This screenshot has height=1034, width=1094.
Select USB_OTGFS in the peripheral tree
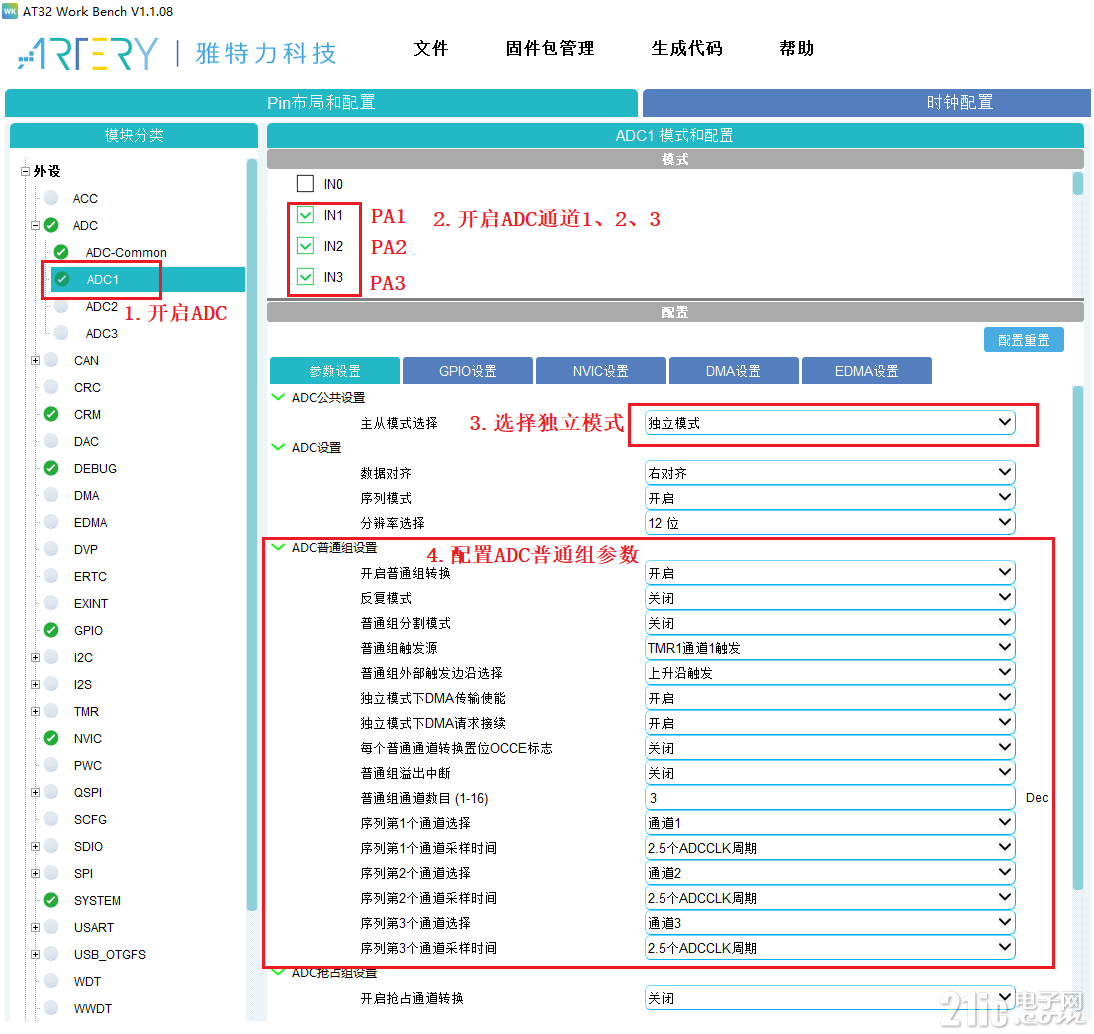[110, 954]
